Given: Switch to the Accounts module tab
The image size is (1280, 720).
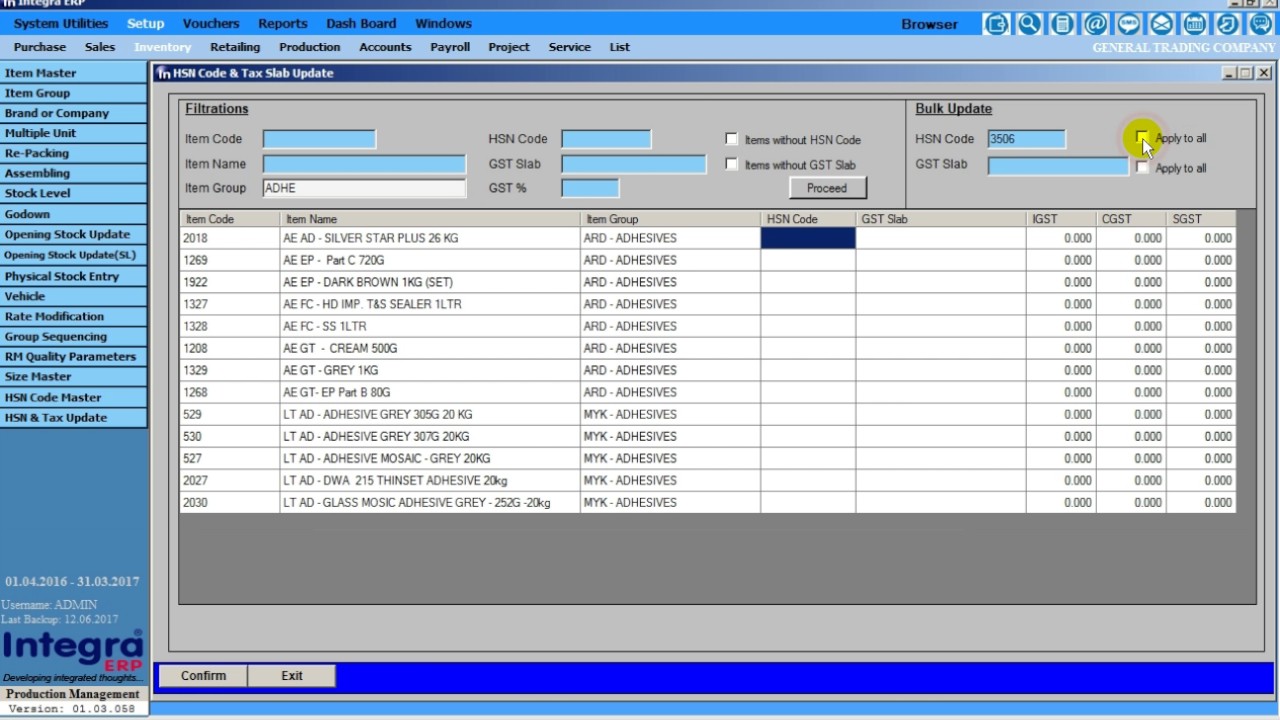Looking at the screenshot, I should [385, 47].
